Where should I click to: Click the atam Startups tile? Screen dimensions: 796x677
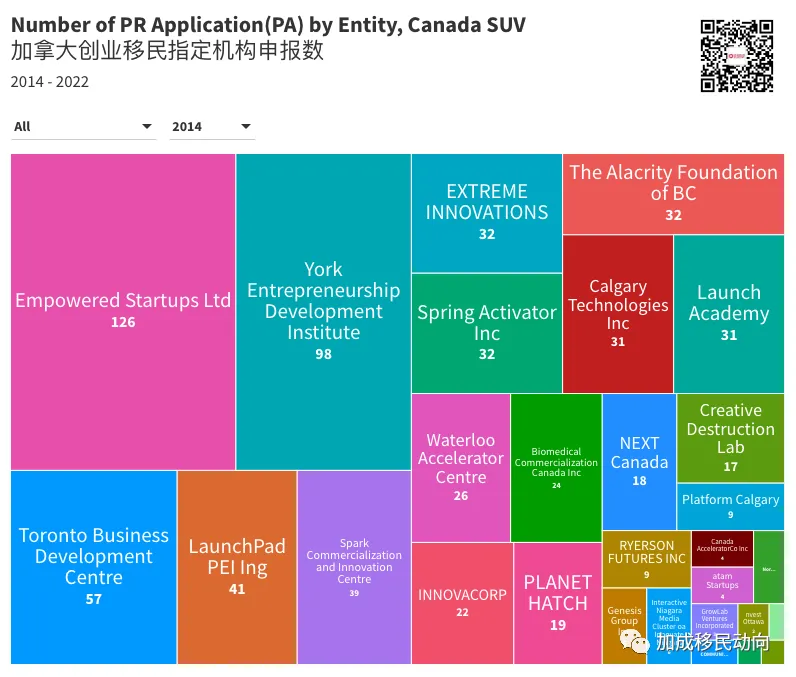(x=722, y=585)
